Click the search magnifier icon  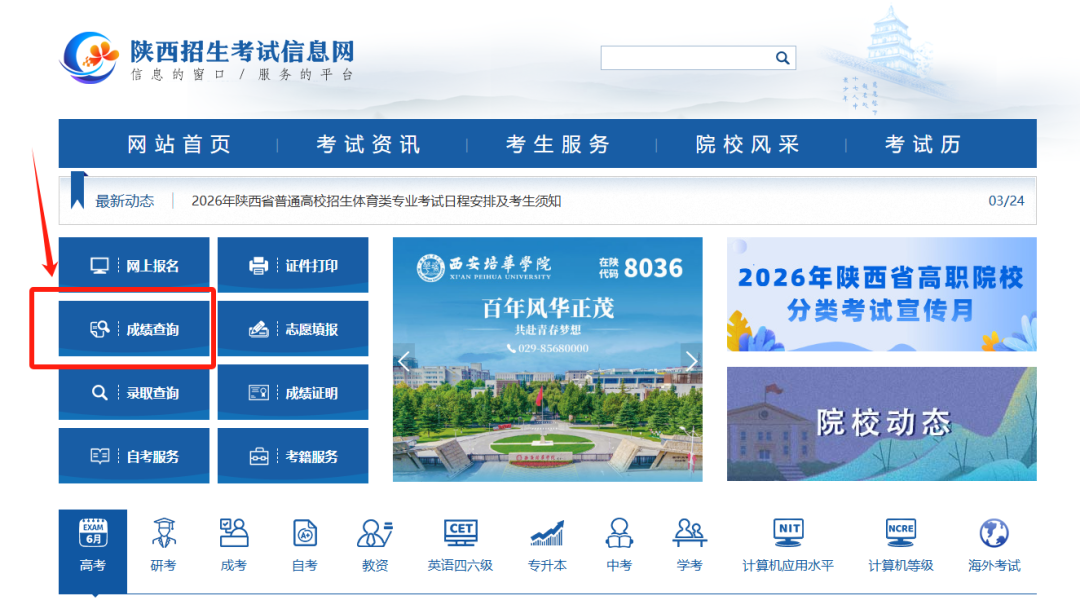[x=782, y=57]
